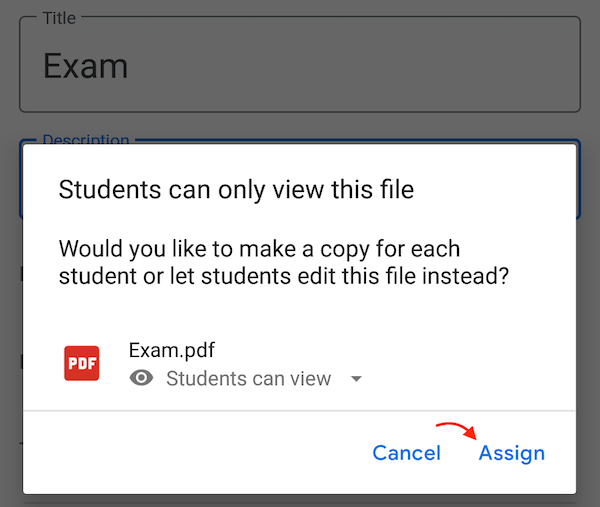Viewport: 600px width, 507px height.
Task: Click the eye icon beside Students can view
Action: click(x=141, y=378)
